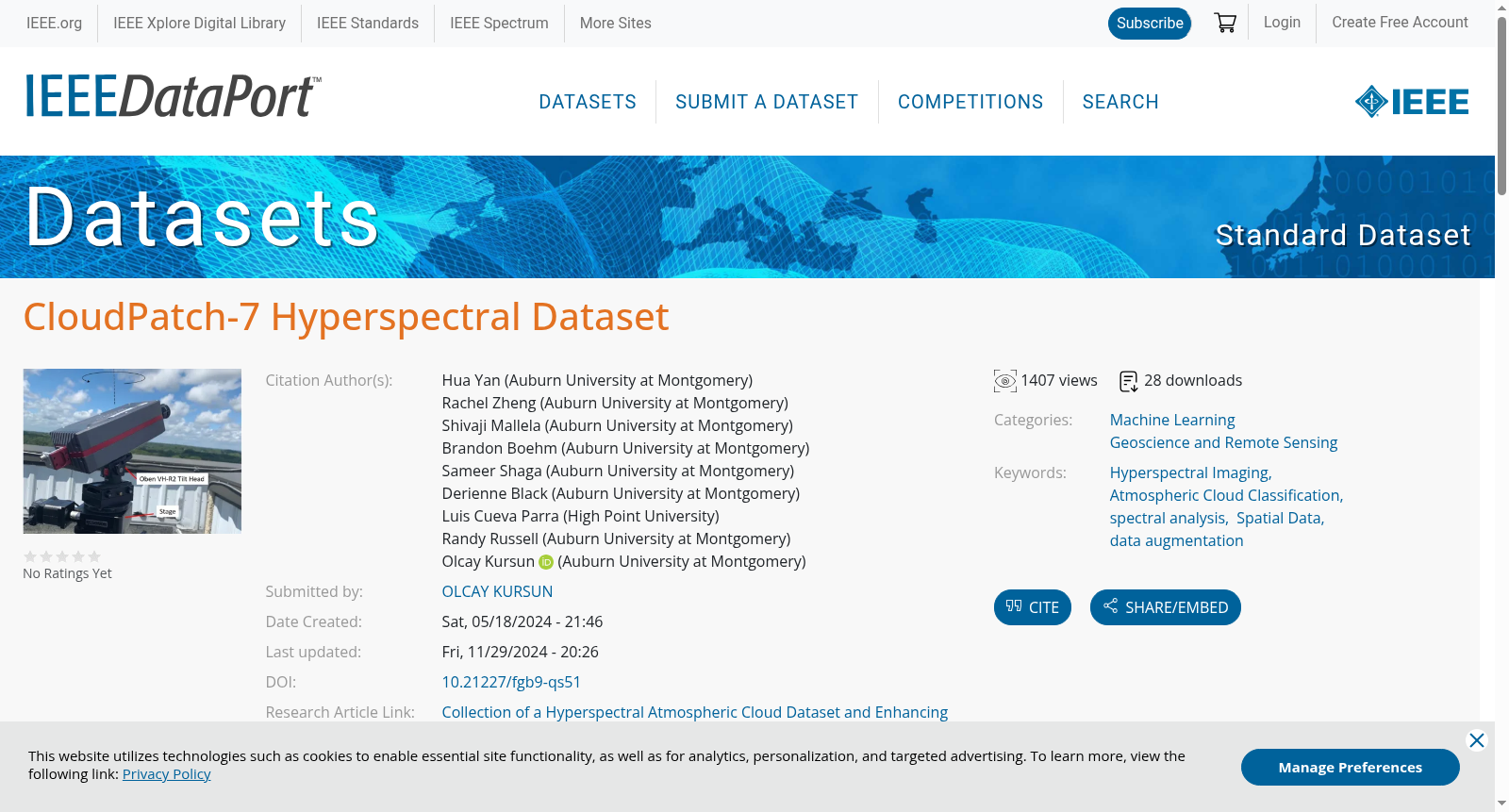Click the Subscribe button
Image resolution: width=1509 pixels, height=812 pixels.
pyautogui.click(x=1150, y=24)
